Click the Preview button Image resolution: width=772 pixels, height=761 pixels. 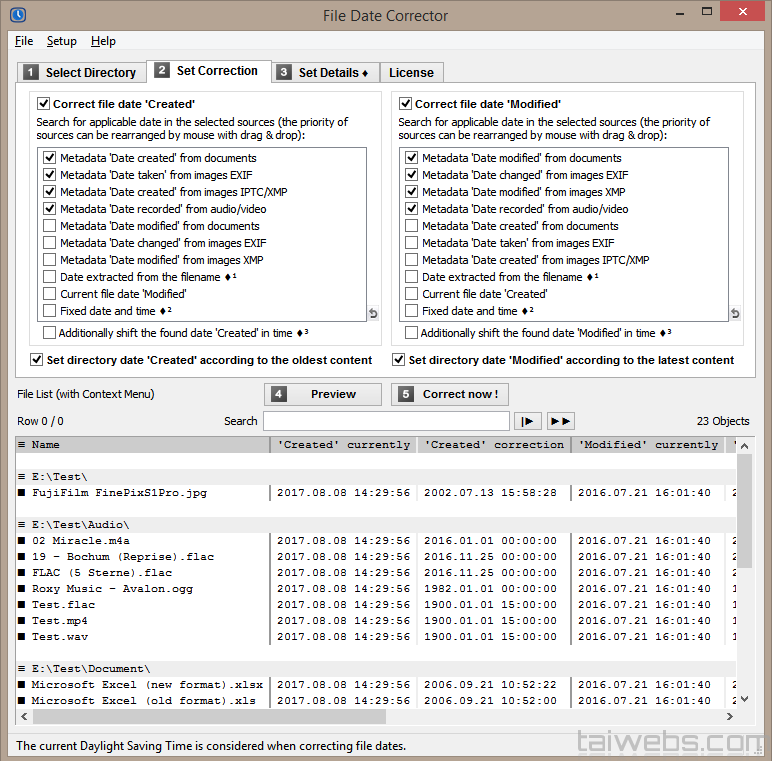[323, 394]
